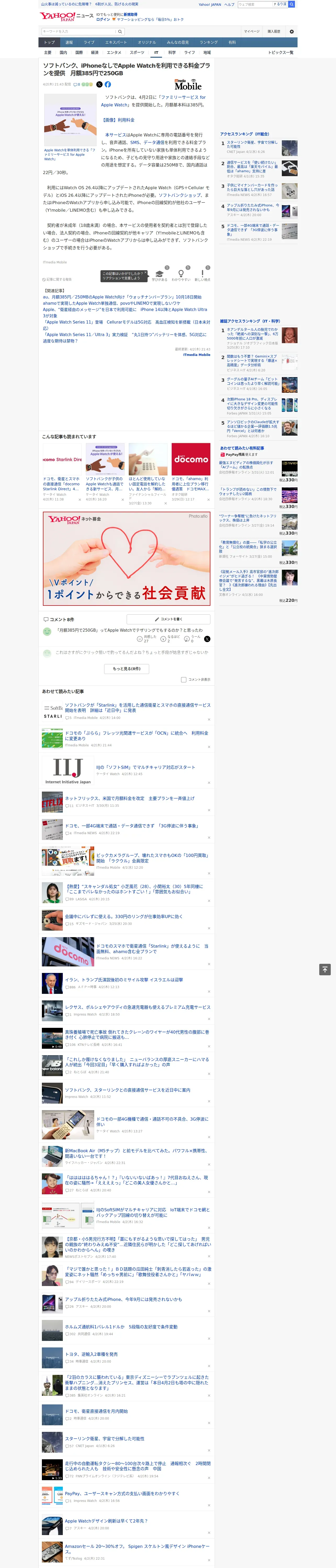
Task: Share the article on X
Action: pyautogui.click(x=99, y=85)
